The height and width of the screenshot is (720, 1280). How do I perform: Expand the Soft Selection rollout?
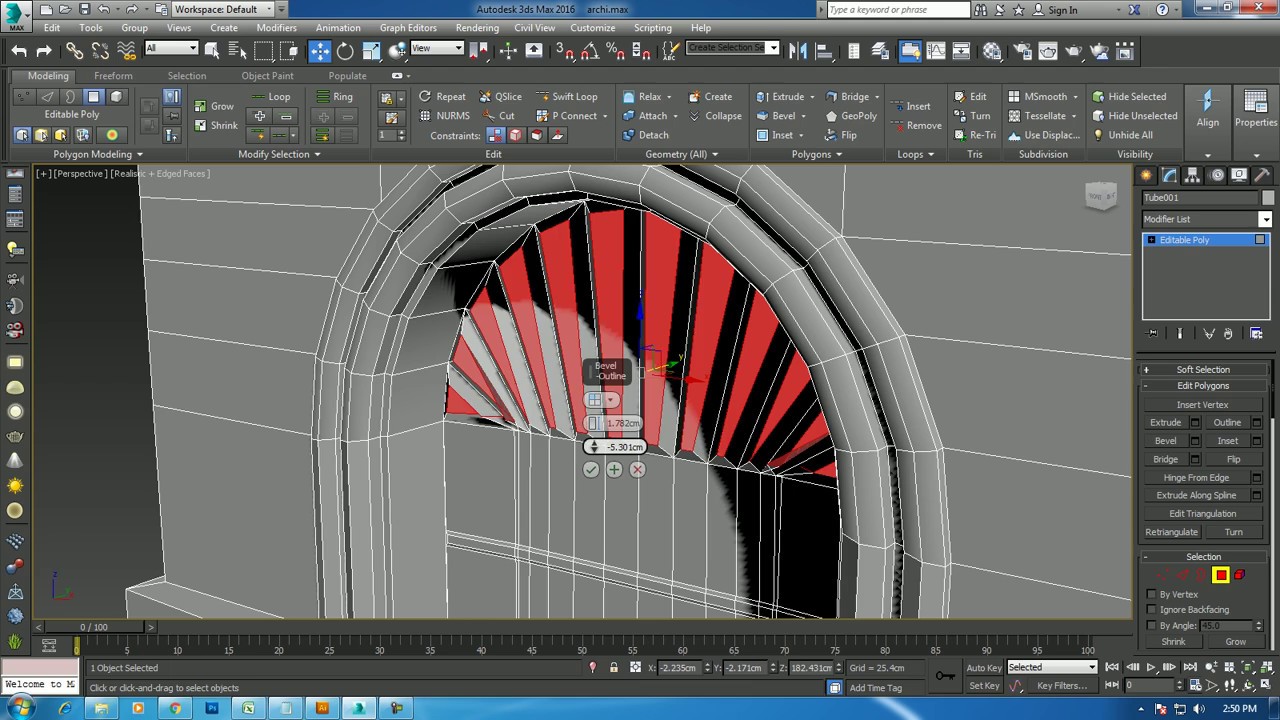tap(1203, 370)
